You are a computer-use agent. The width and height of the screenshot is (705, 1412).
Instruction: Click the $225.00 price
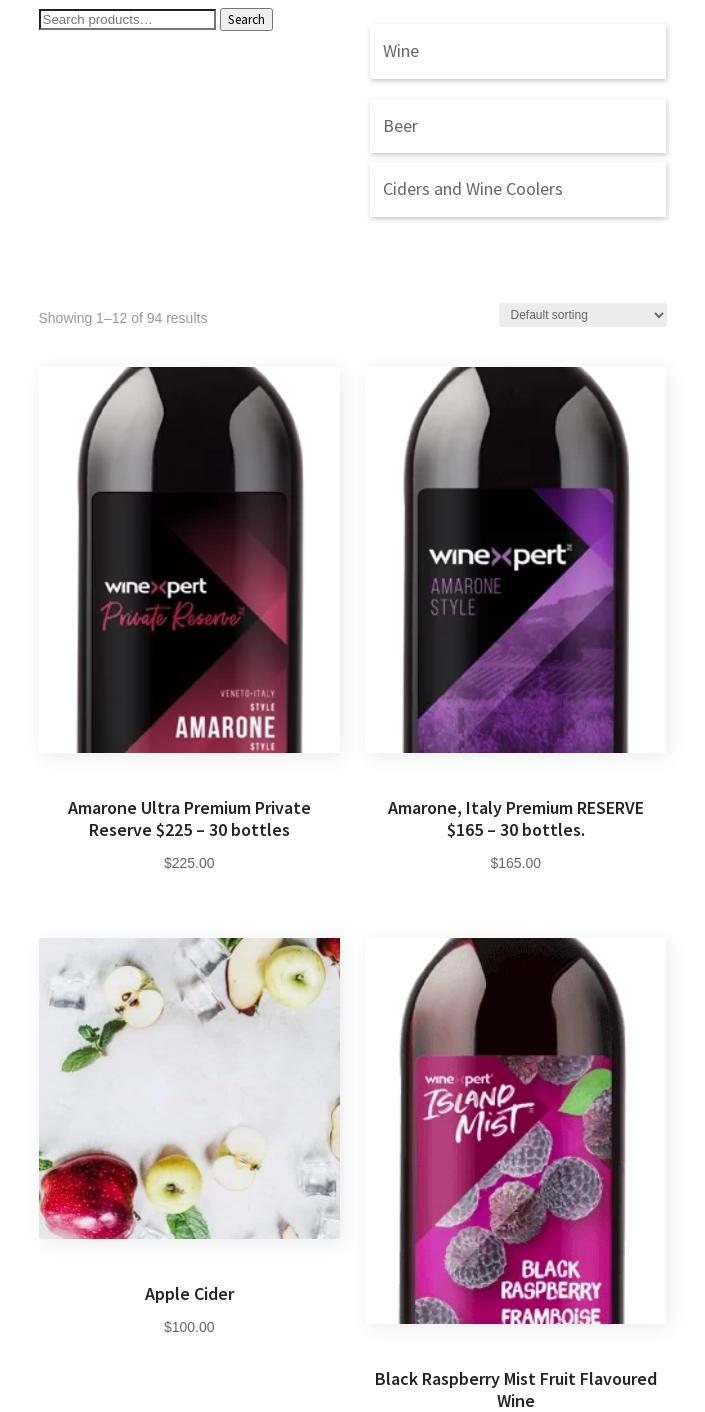point(189,863)
